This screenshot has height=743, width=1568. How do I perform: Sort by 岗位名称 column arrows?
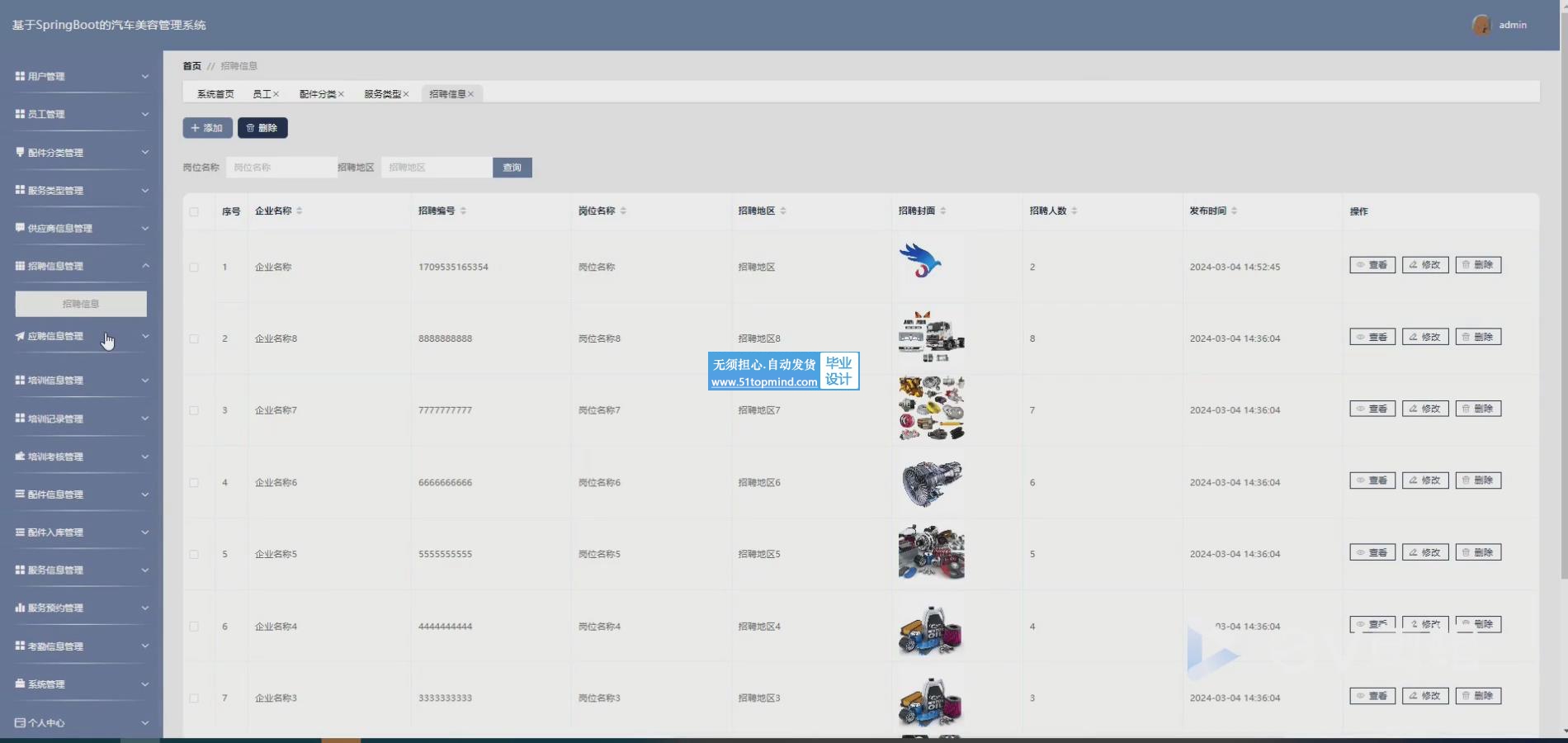[623, 211]
